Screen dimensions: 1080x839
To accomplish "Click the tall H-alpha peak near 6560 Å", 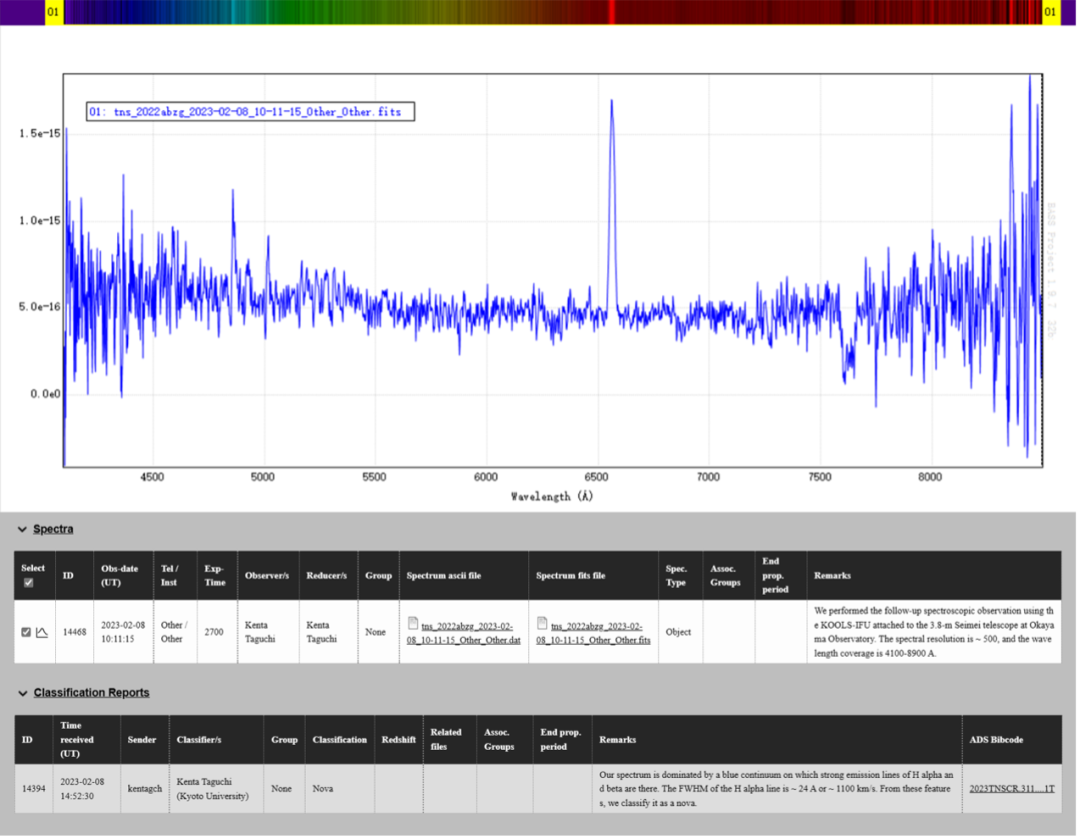I will [611, 110].
